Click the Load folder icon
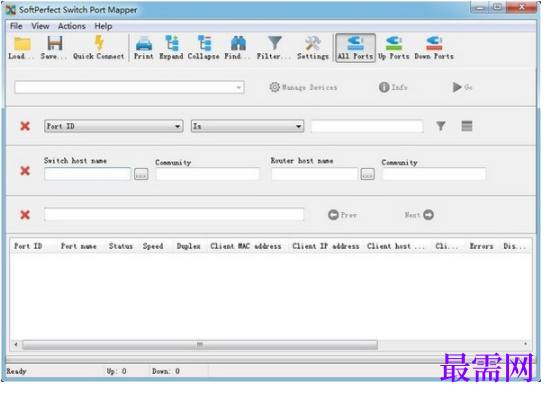This screenshot has width=552, height=399. pos(22,44)
